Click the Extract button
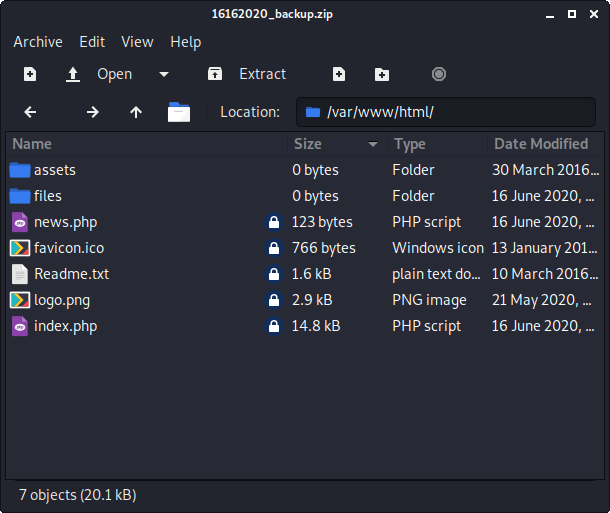 (247, 74)
